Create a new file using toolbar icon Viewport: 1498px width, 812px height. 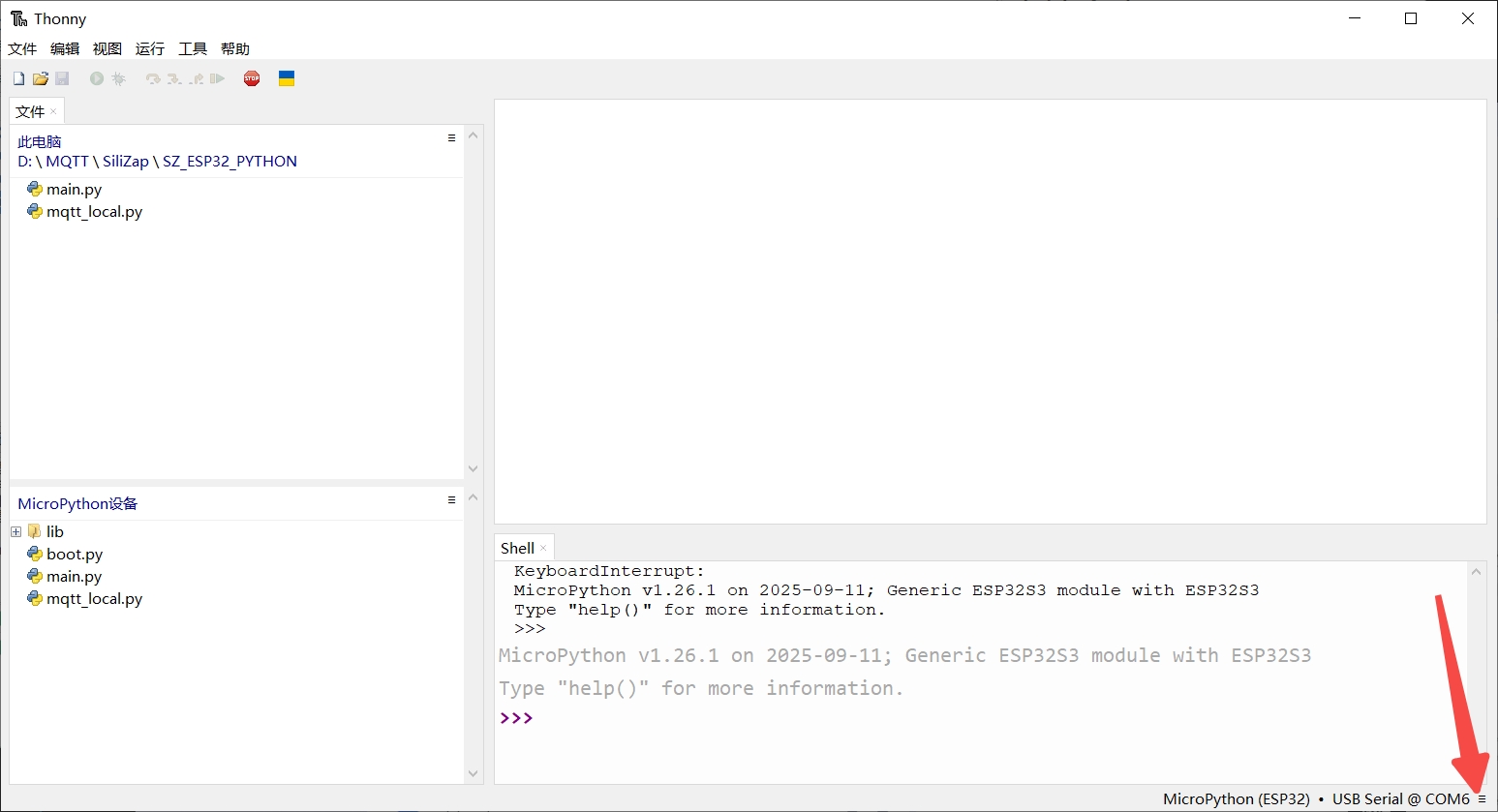[17, 78]
